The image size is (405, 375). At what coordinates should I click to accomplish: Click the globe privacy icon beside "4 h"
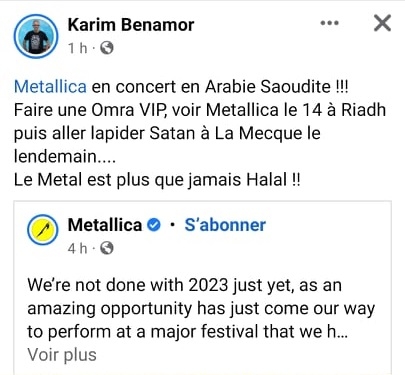point(107,248)
